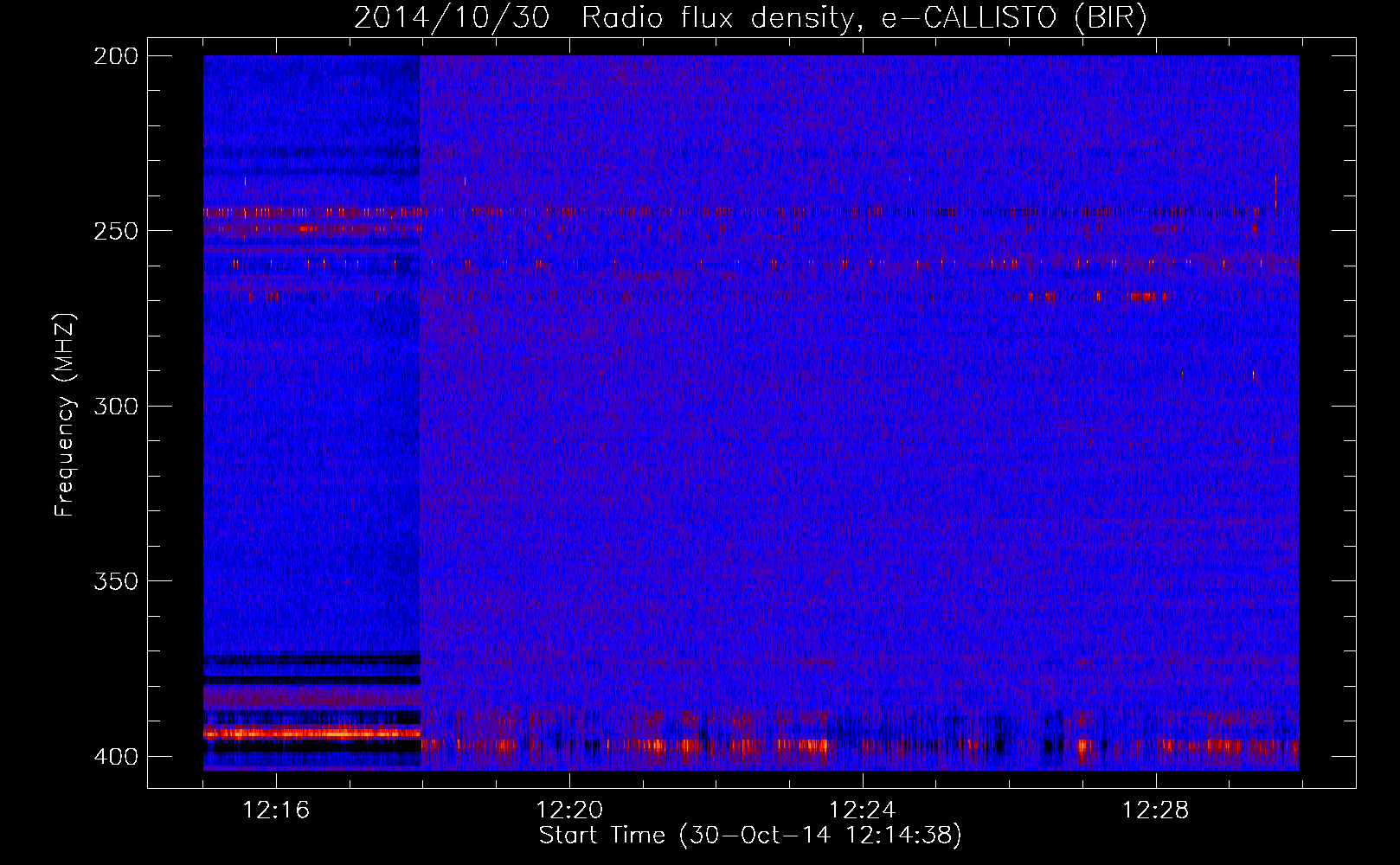Click the 12:16 time tick label
Viewport: 1400px width, 865px height.
coord(276,811)
